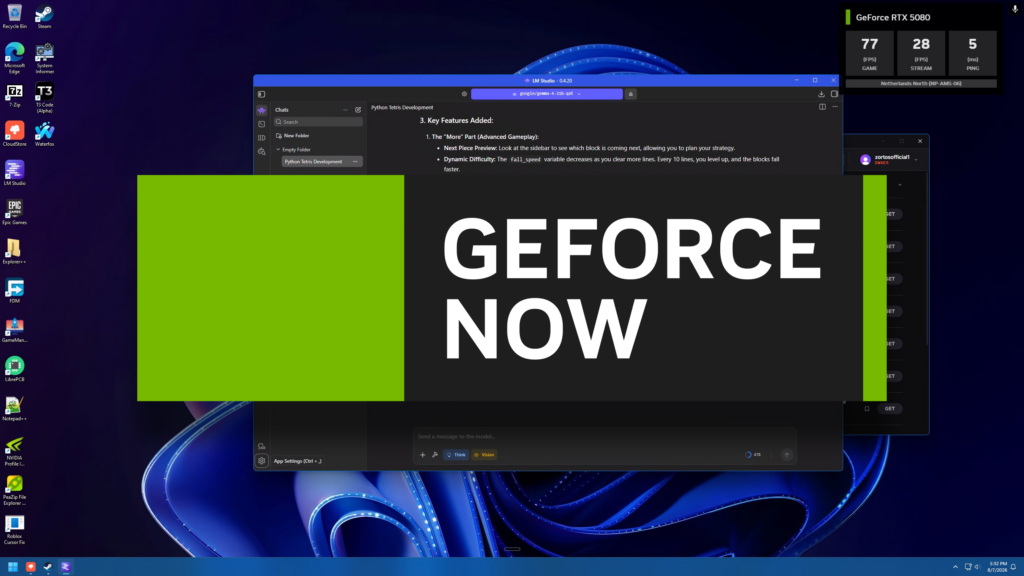Toggle the Think mode in message box
Screen dimensions: 1024x576
tap(456, 455)
